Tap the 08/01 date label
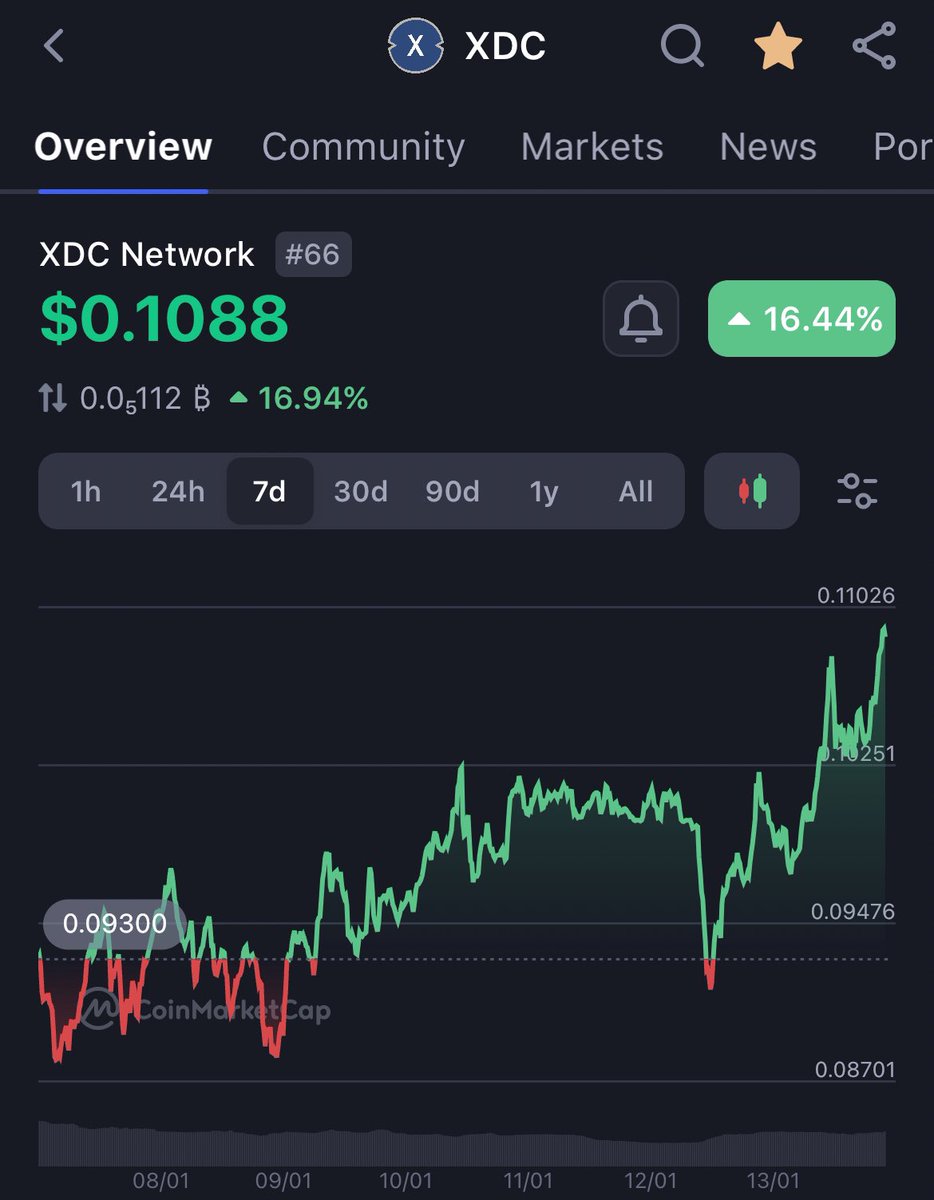This screenshot has width=934, height=1200. [x=162, y=1182]
